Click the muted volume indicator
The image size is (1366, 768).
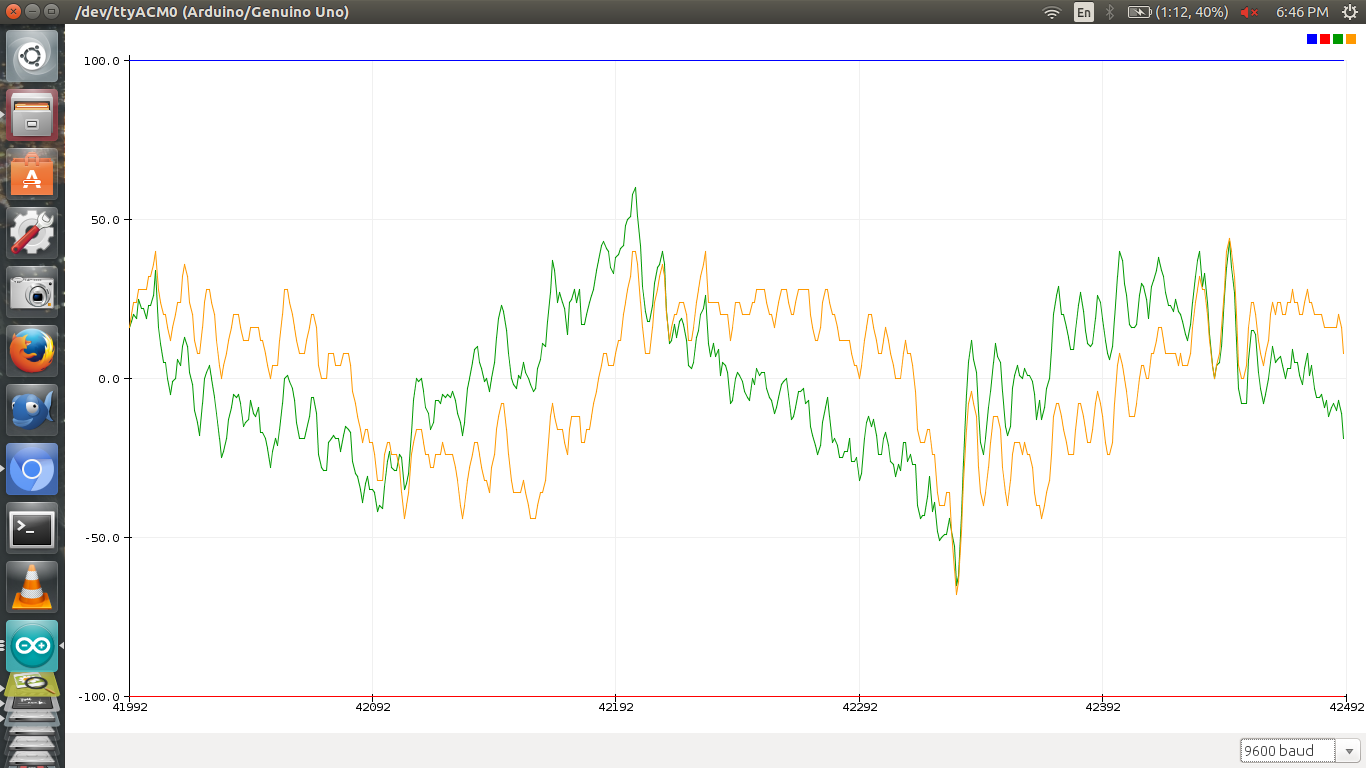[x=1249, y=12]
